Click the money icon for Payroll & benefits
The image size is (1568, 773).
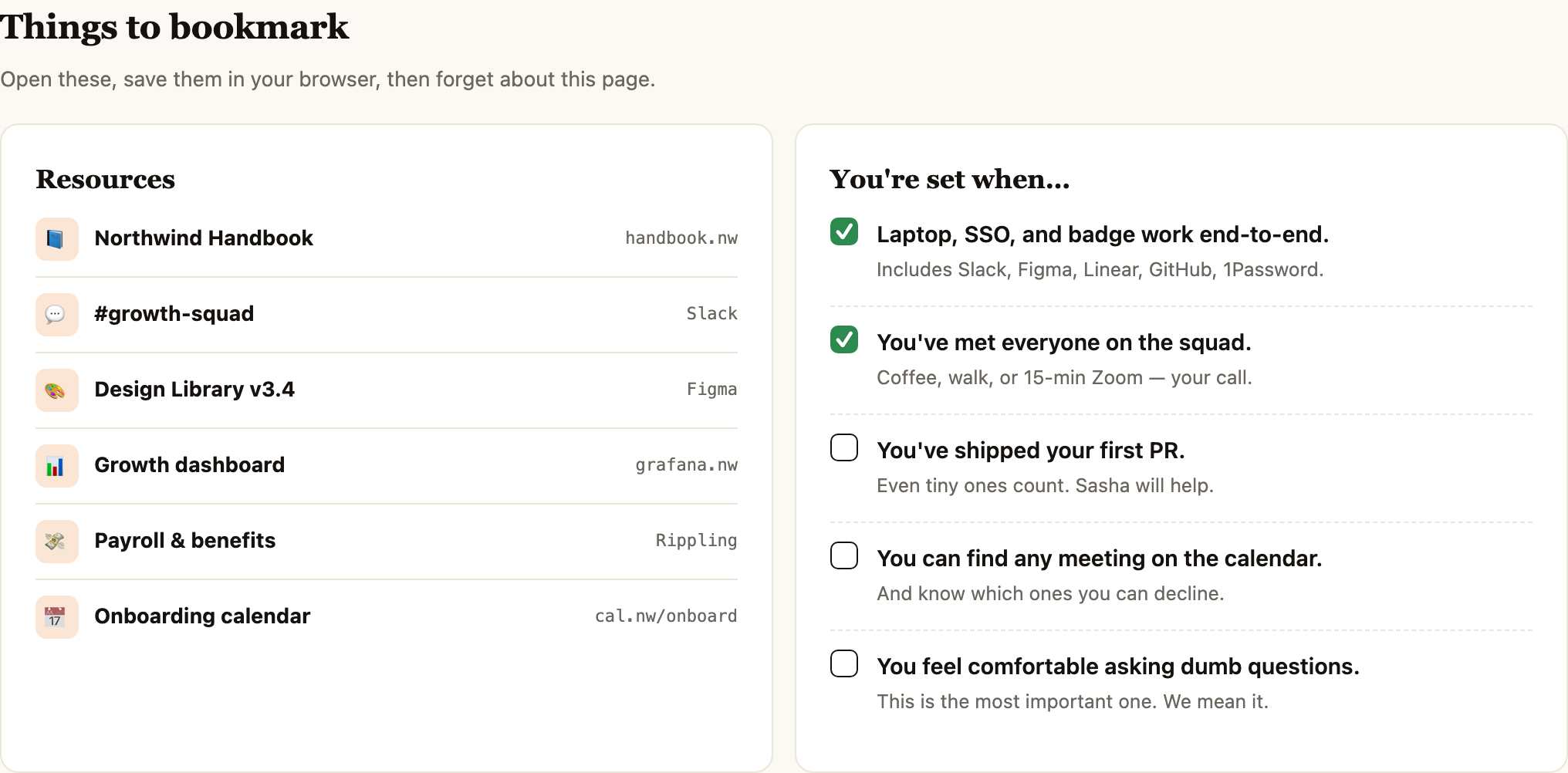coord(56,541)
